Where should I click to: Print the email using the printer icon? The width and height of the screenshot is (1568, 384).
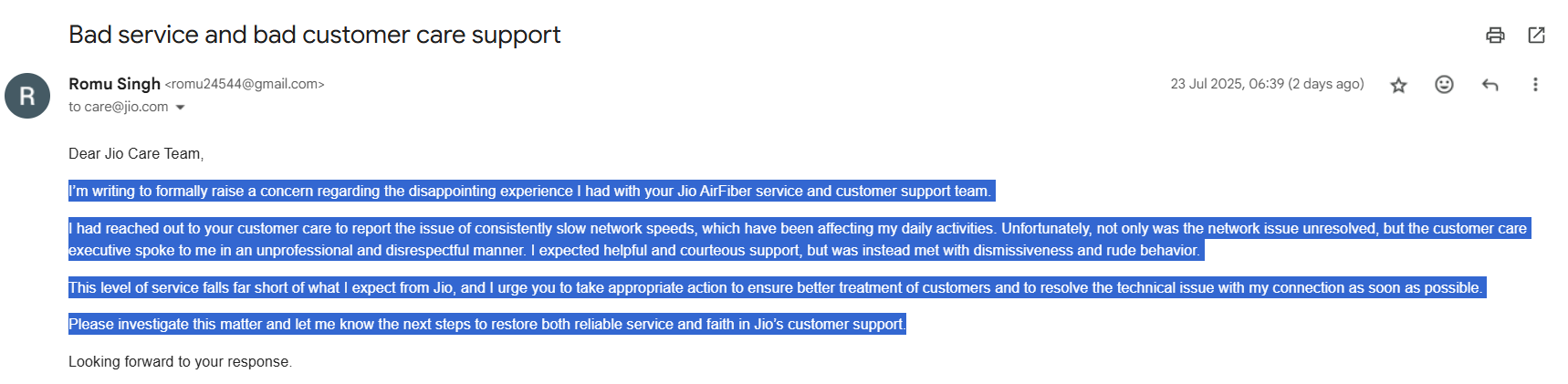point(1495,35)
